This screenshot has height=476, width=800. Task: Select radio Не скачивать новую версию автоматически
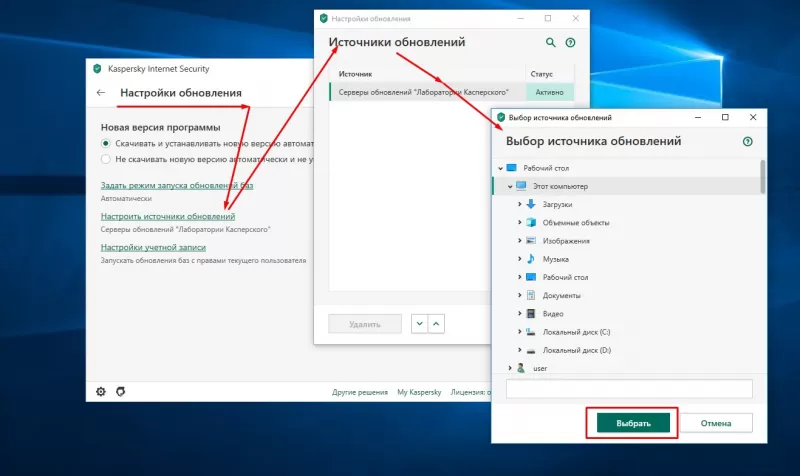pyautogui.click(x=106, y=159)
